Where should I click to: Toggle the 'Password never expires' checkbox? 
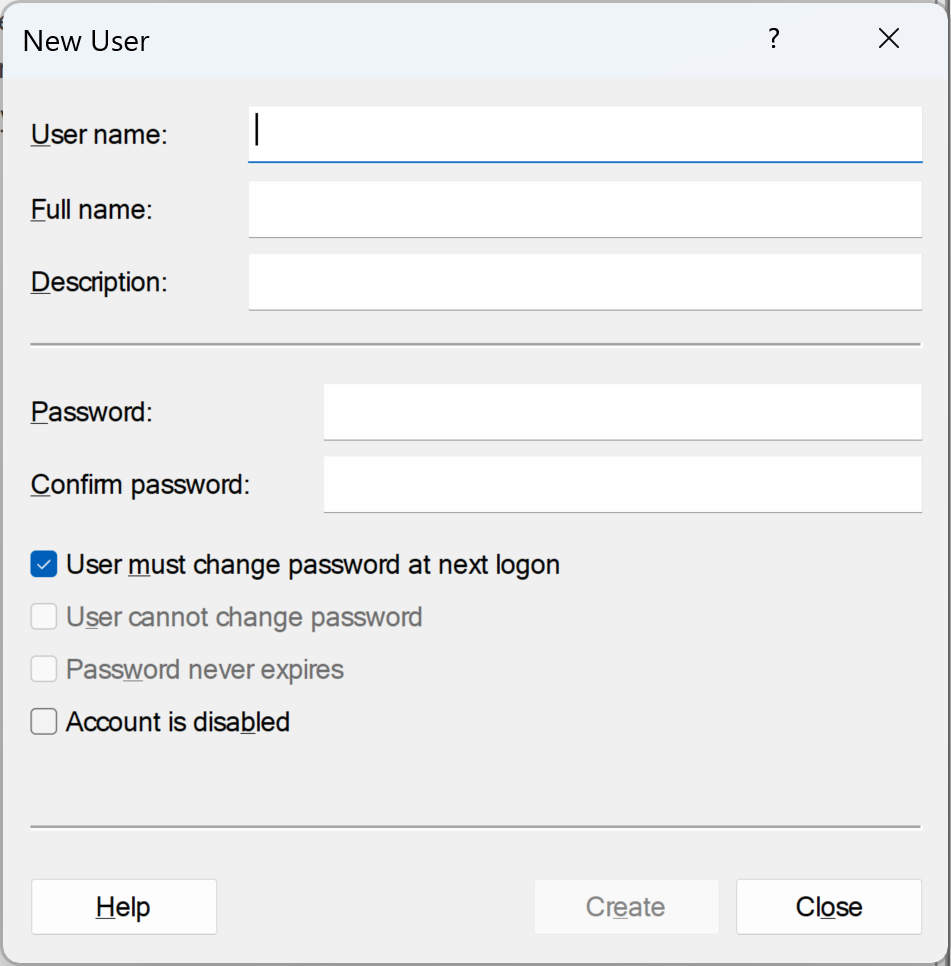43,669
